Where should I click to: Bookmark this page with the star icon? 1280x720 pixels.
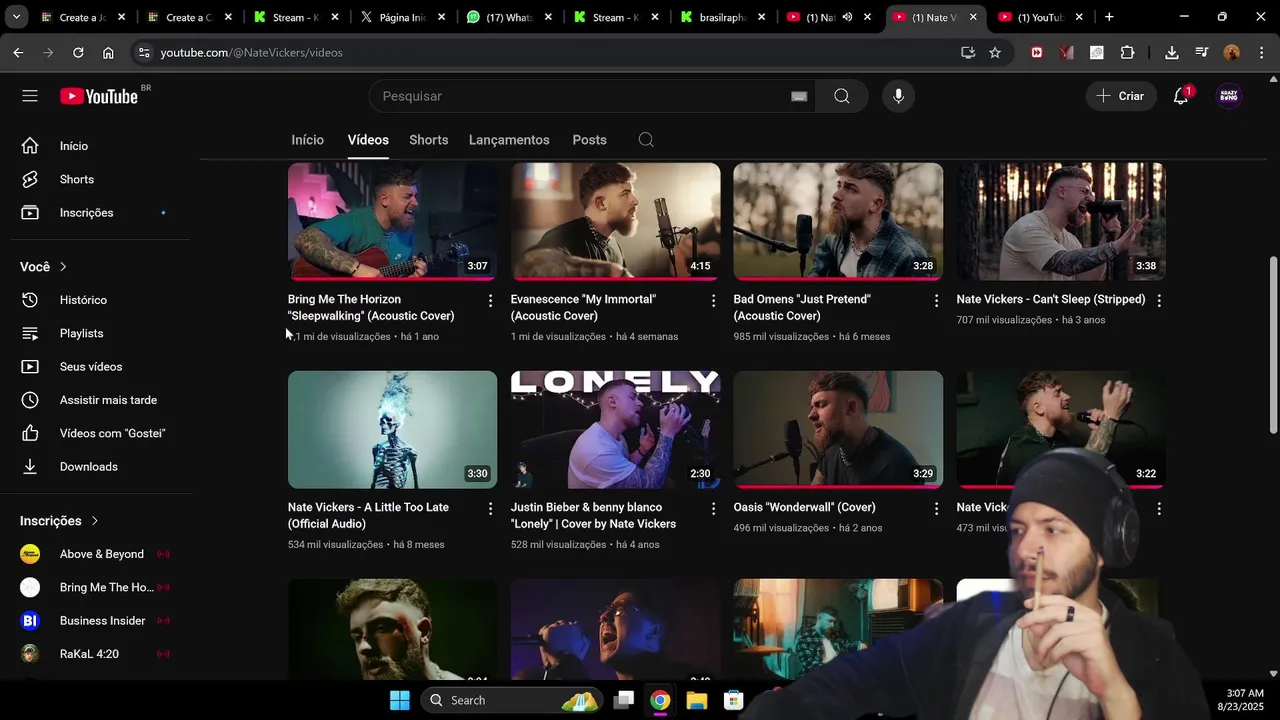pyautogui.click(x=995, y=52)
